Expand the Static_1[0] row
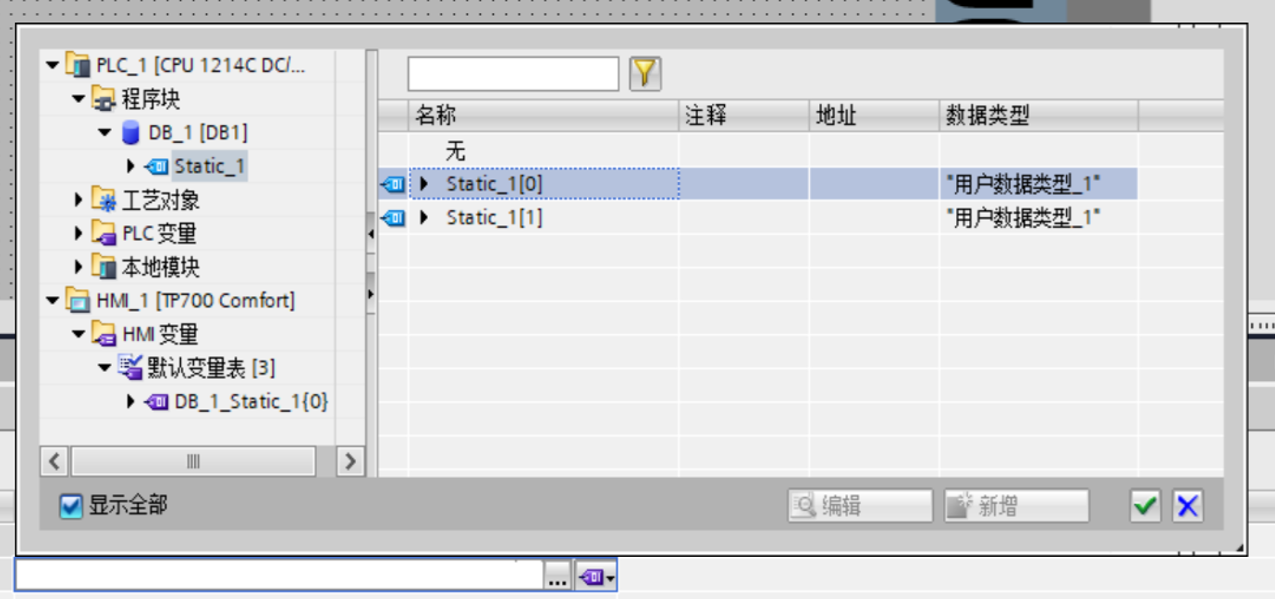Image resolution: width=1275 pixels, height=599 pixels. click(x=424, y=184)
